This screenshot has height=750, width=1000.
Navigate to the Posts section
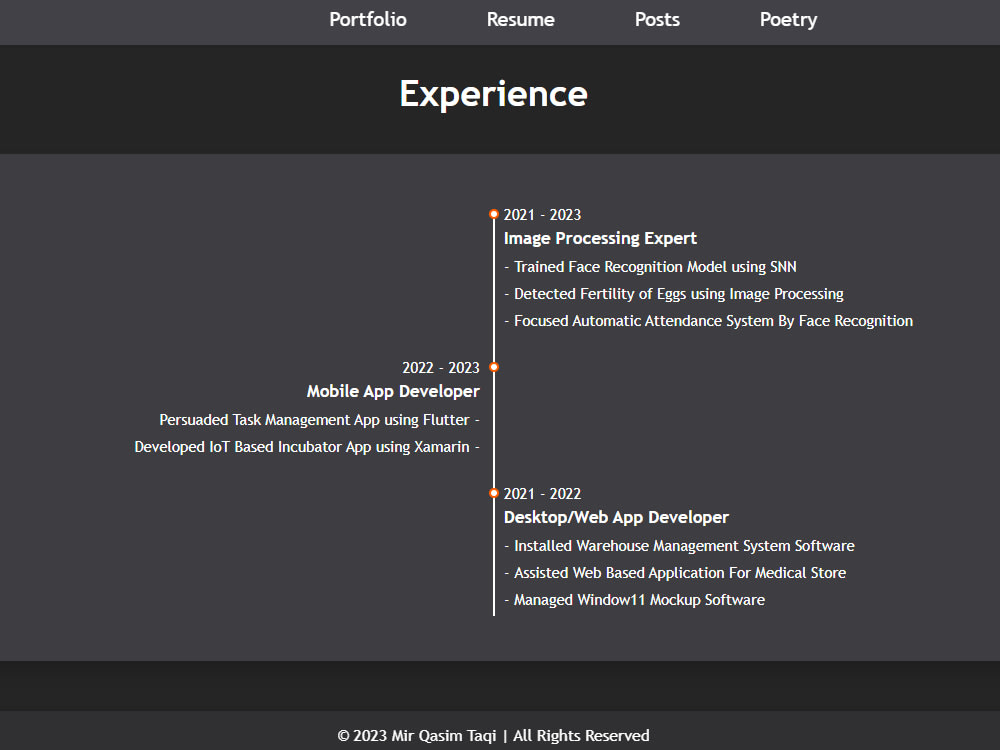(657, 19)
